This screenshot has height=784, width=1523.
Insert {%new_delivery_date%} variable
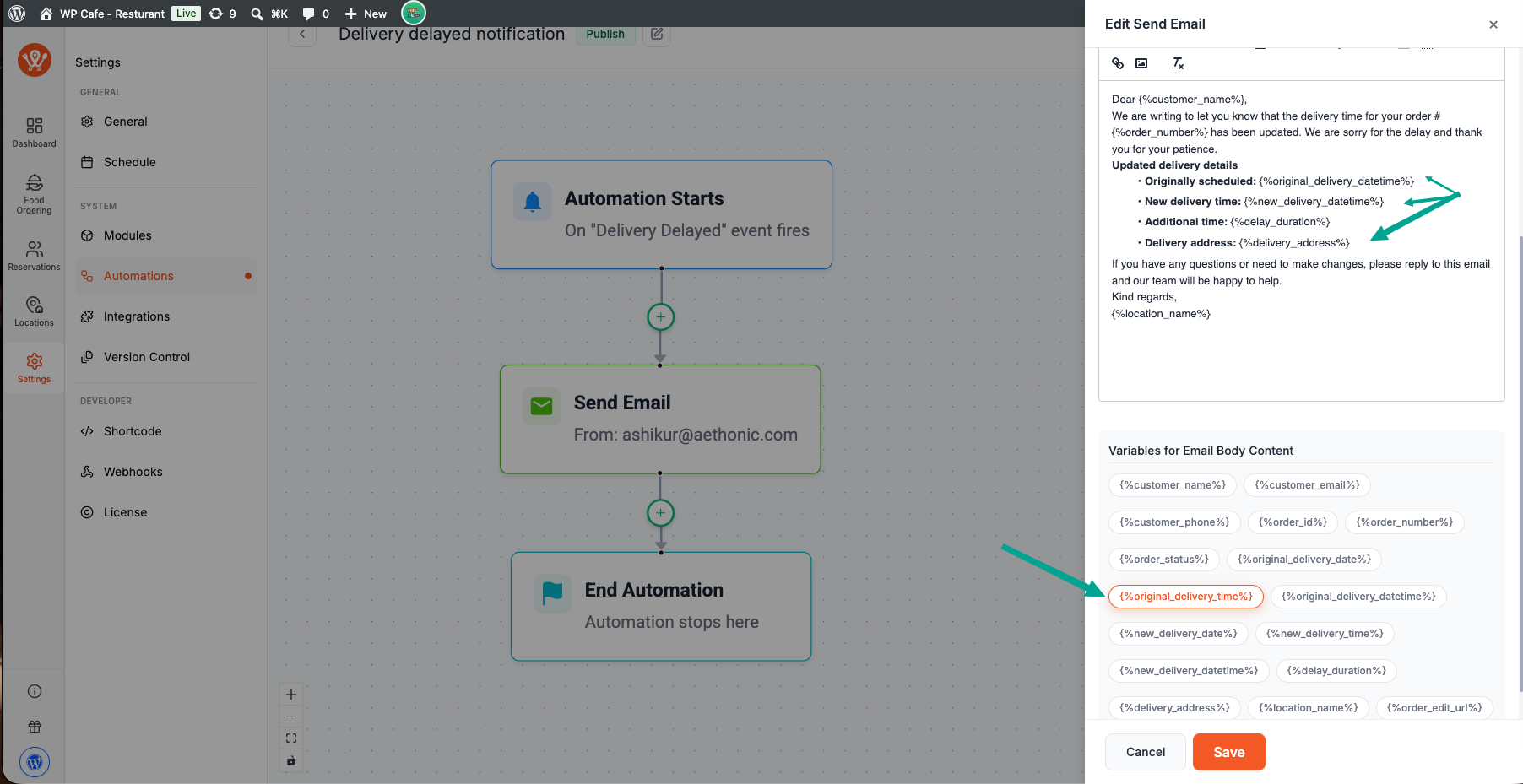tap(1179, 634)
